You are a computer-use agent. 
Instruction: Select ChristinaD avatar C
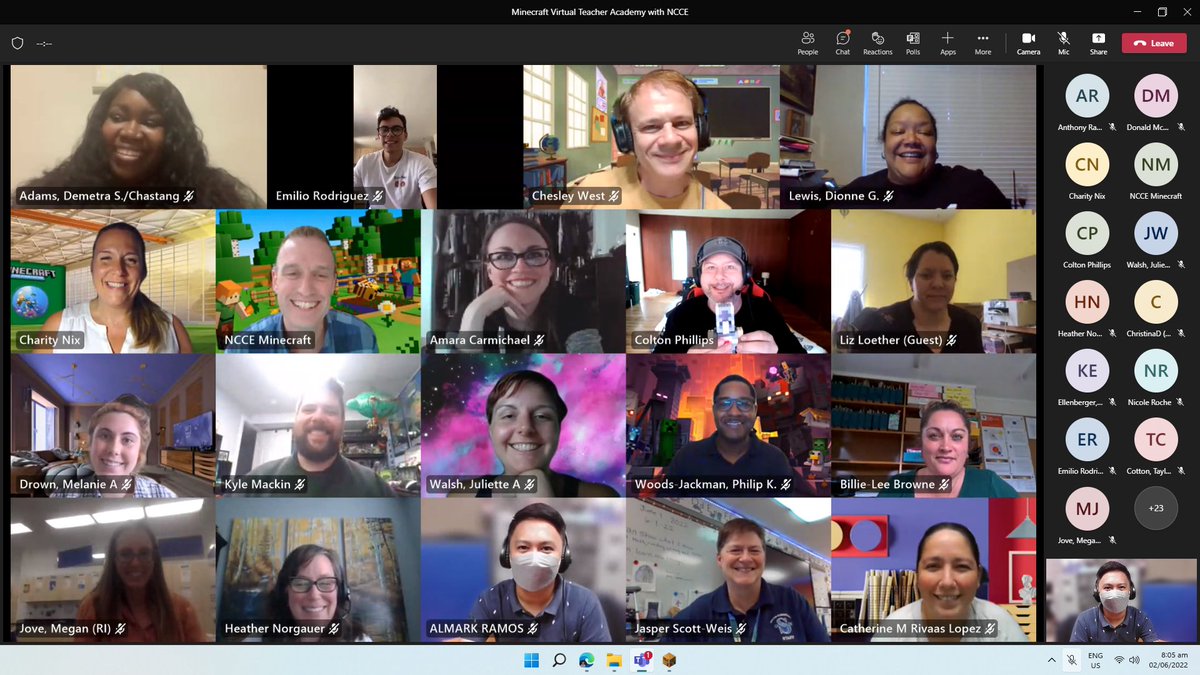pyautogui.click(x=1156, y=302)
